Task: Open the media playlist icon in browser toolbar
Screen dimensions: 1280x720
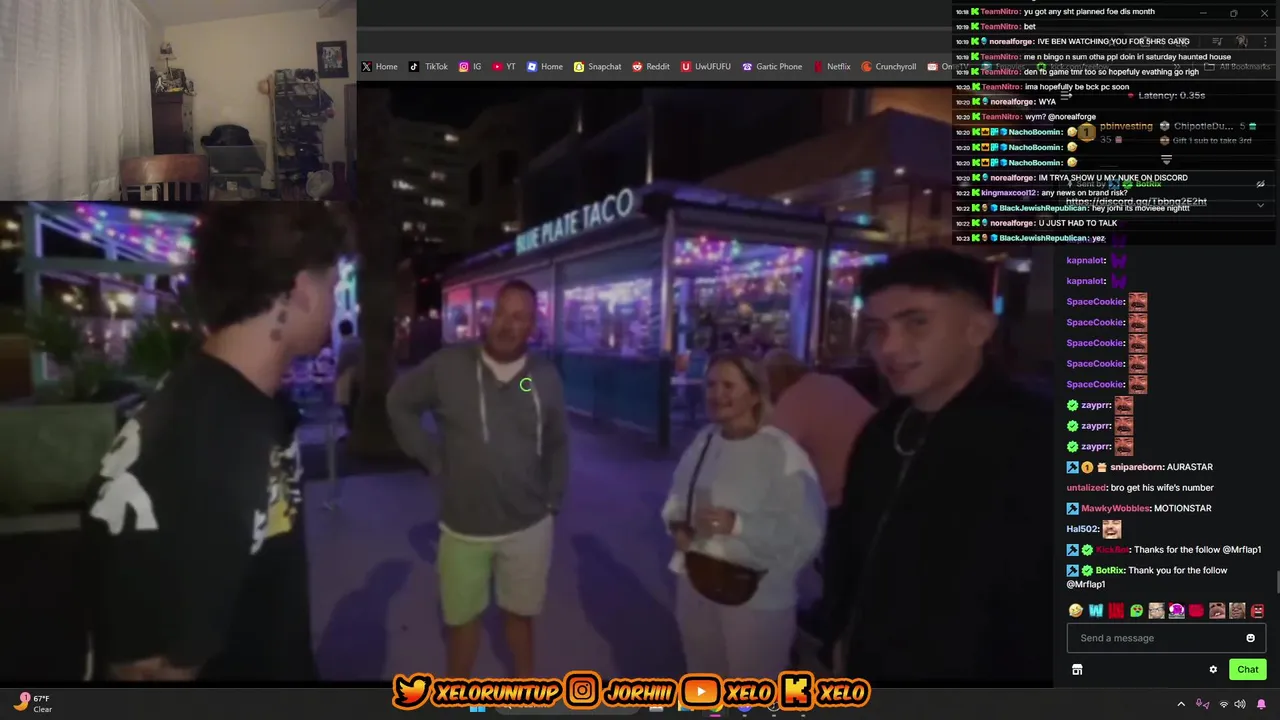Action: click(1217, 42)
